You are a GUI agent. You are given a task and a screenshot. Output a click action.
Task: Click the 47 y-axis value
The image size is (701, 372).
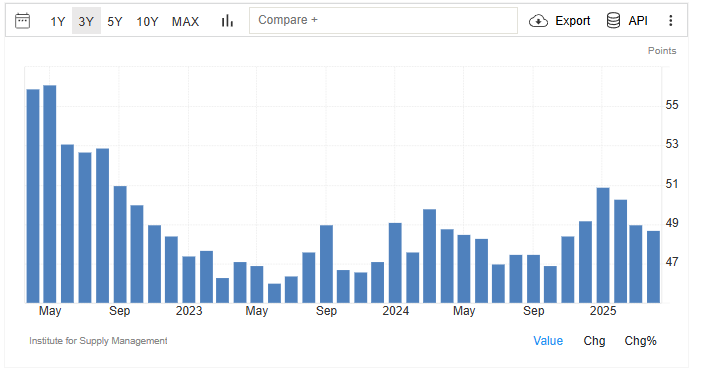coord(672,262)
